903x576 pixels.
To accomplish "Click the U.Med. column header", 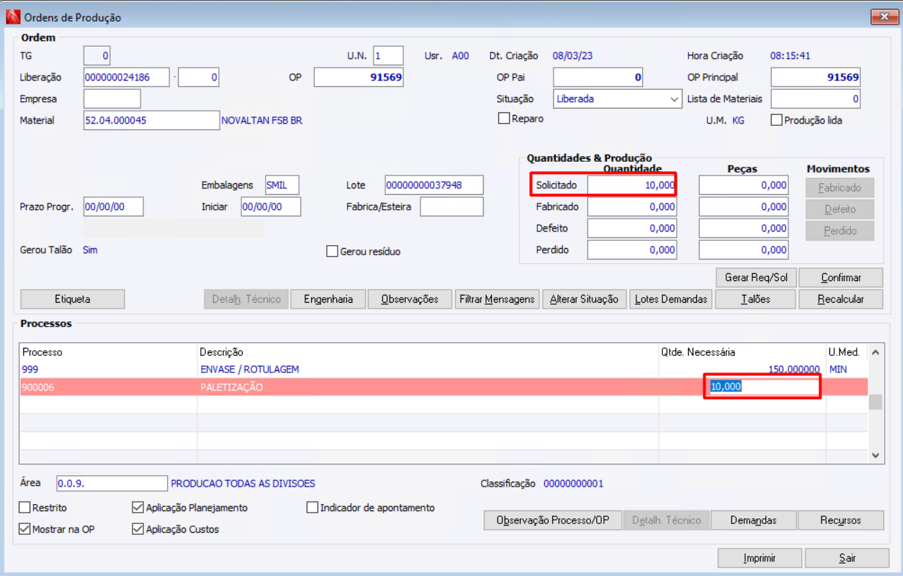I will coord(847,352).
